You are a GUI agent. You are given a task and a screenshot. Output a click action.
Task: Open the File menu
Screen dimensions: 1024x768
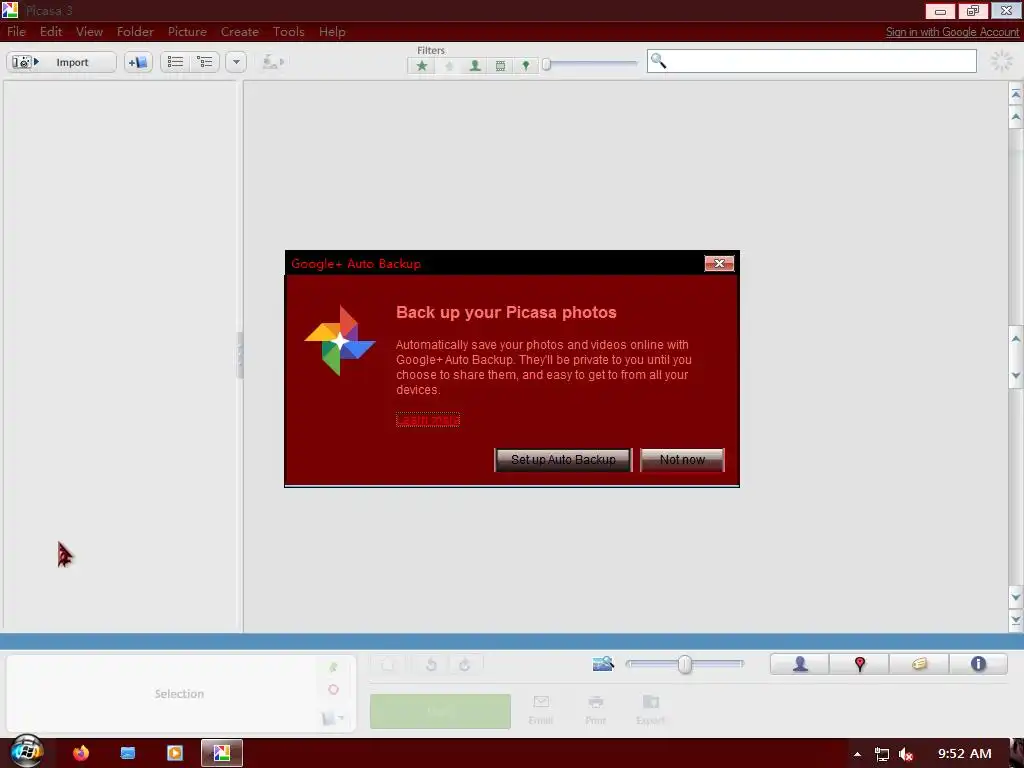click(16, 31)
